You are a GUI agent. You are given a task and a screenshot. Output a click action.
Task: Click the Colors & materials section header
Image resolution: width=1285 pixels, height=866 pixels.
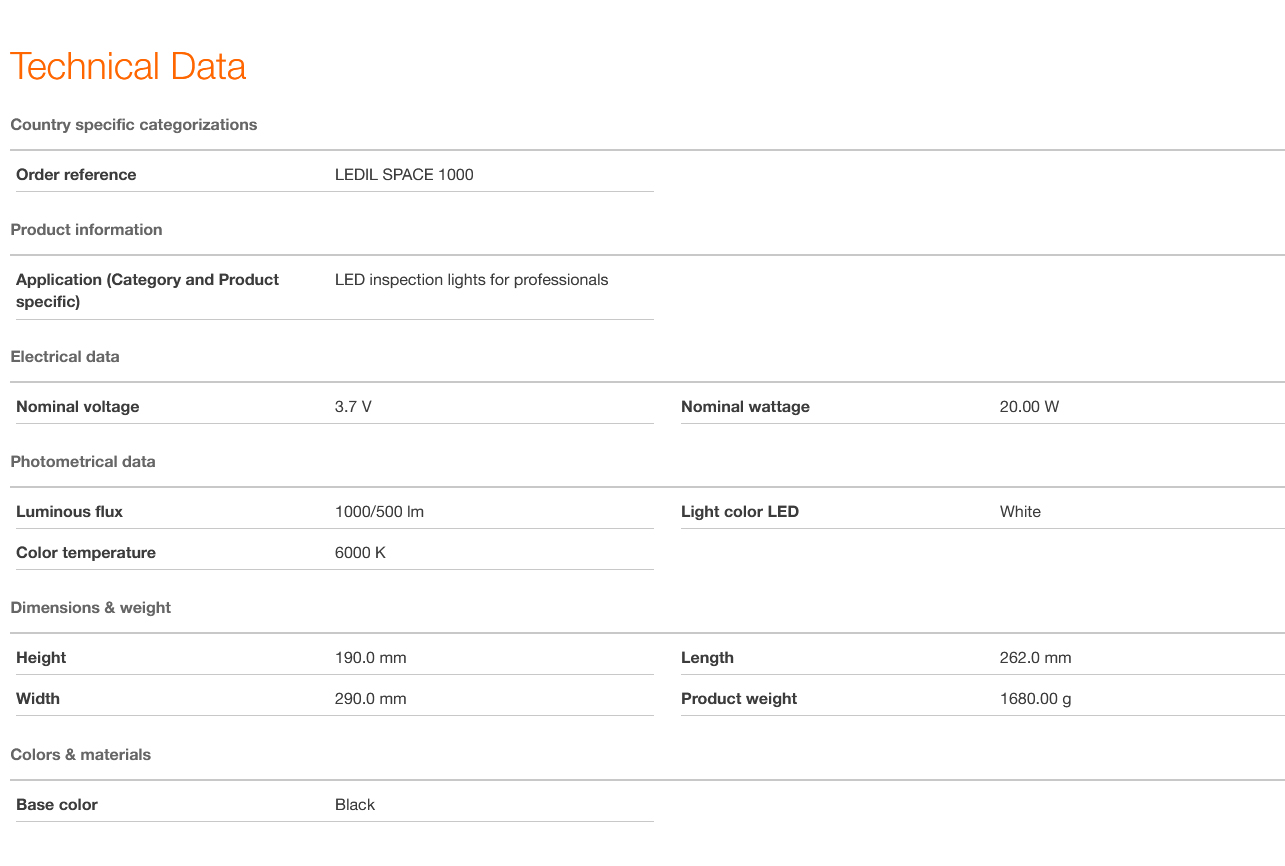click(81, 755)
